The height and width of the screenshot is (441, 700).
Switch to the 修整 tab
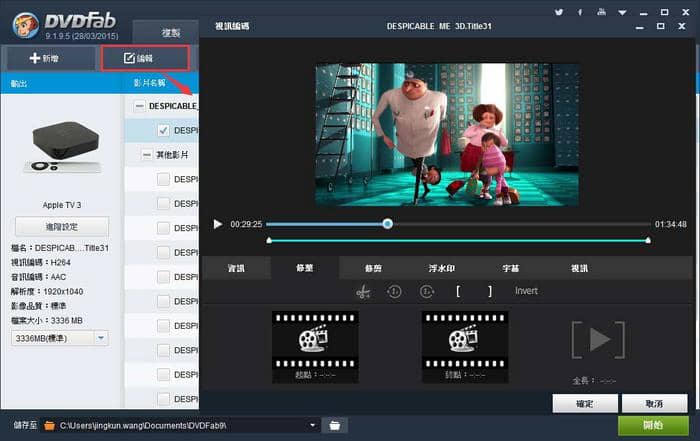click(x=304, y=268)
